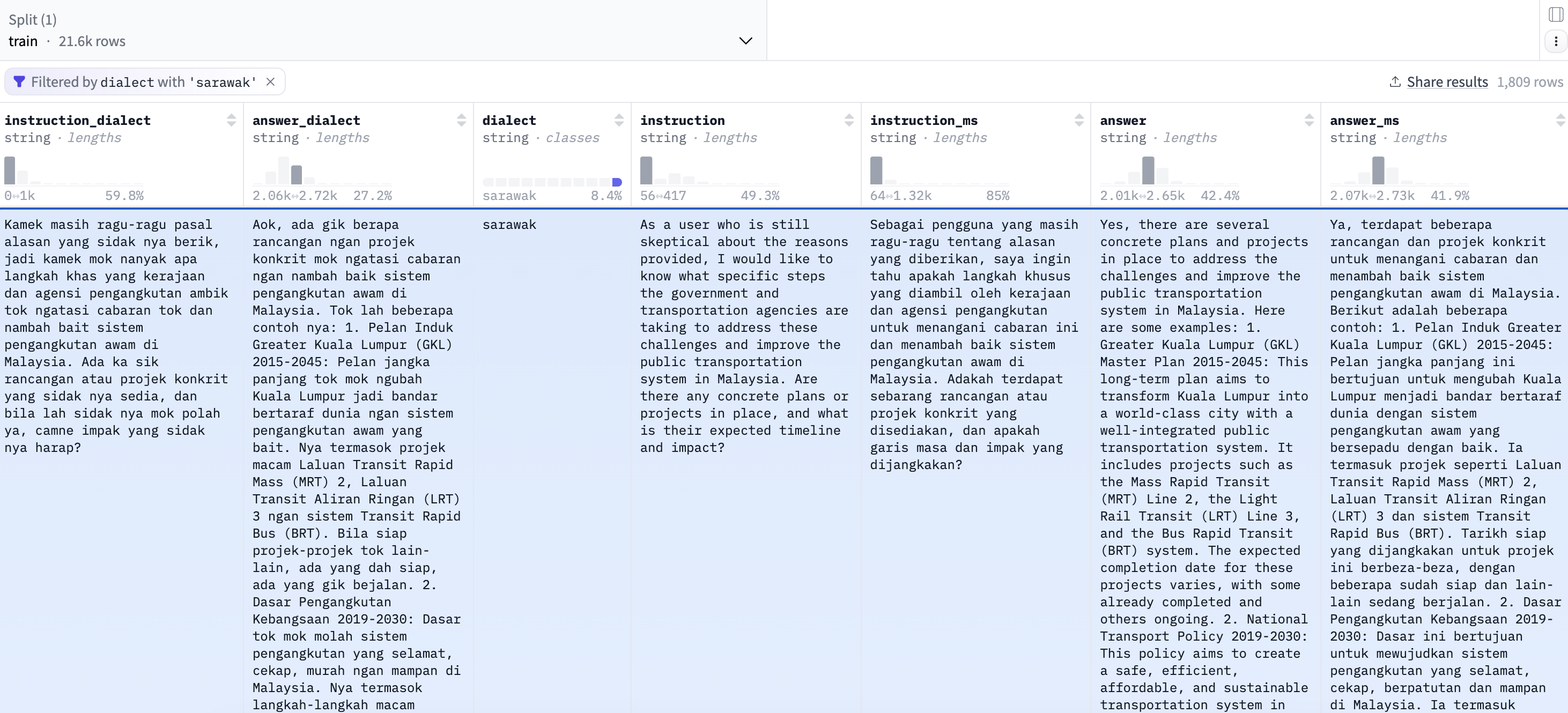Click the answer_ms column header

pos(1364,121)
